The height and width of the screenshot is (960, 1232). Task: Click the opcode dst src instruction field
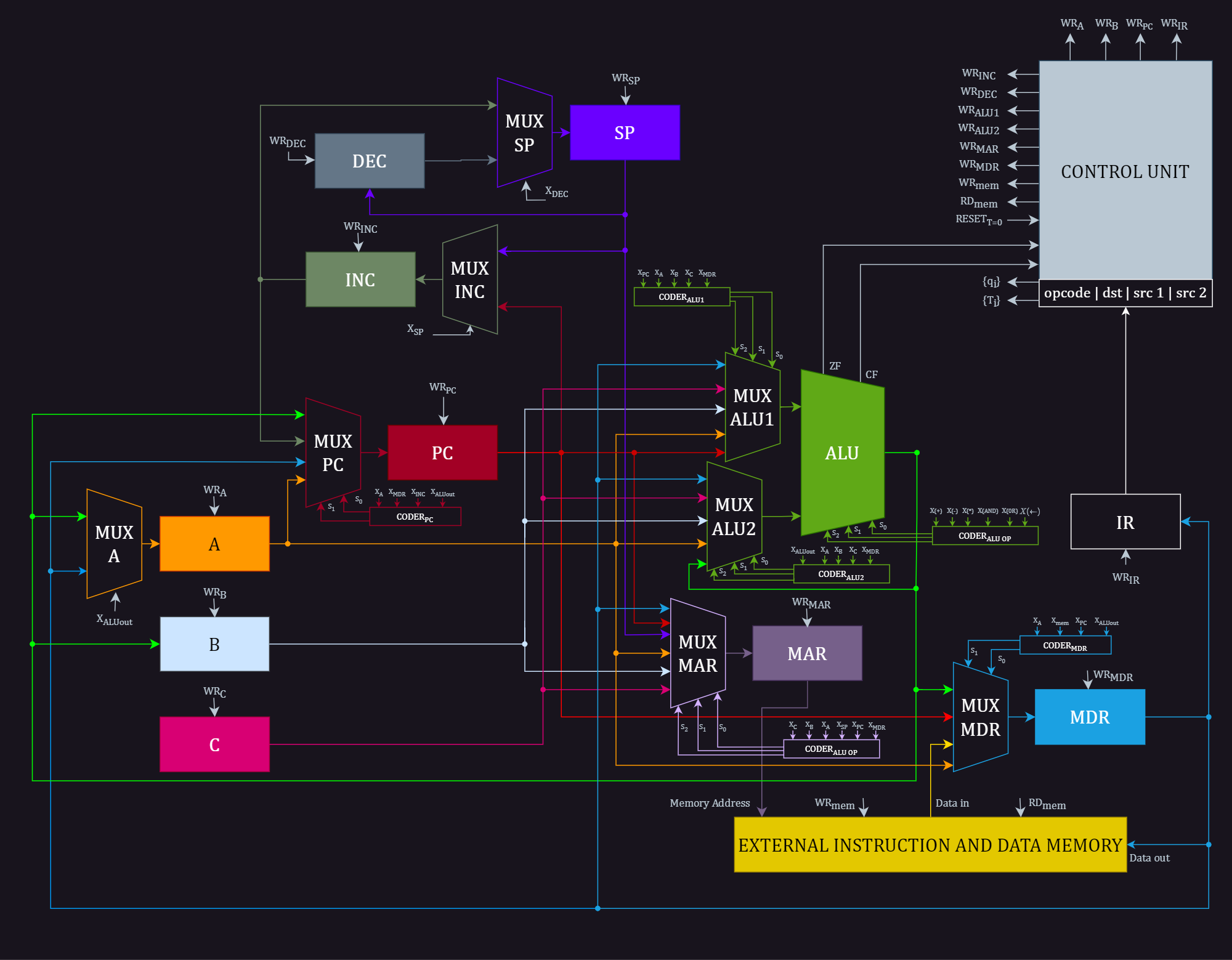(x=1125, y=293)
